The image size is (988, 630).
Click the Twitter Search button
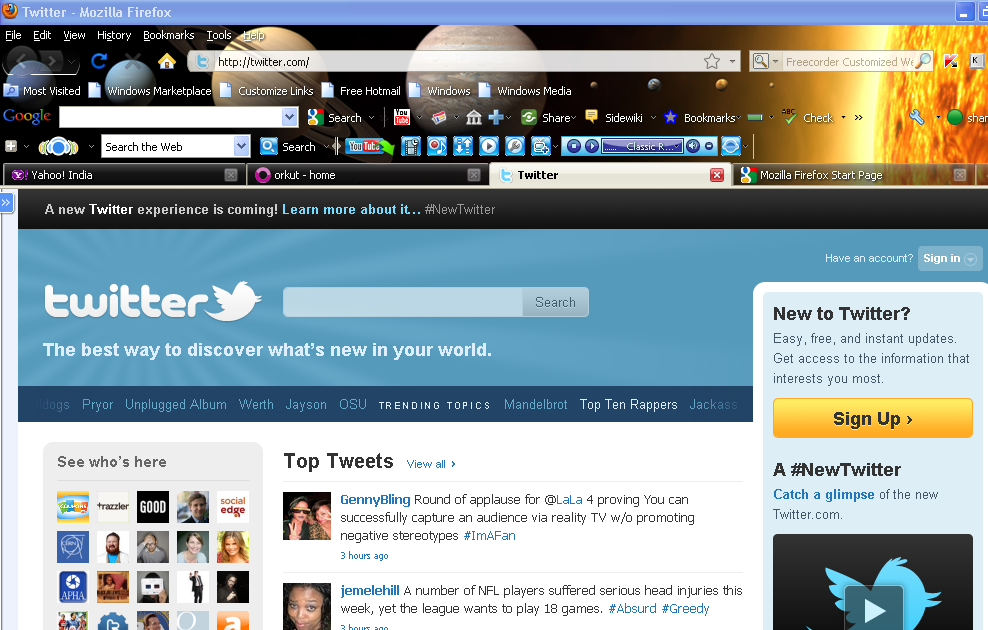coord(555,302)
